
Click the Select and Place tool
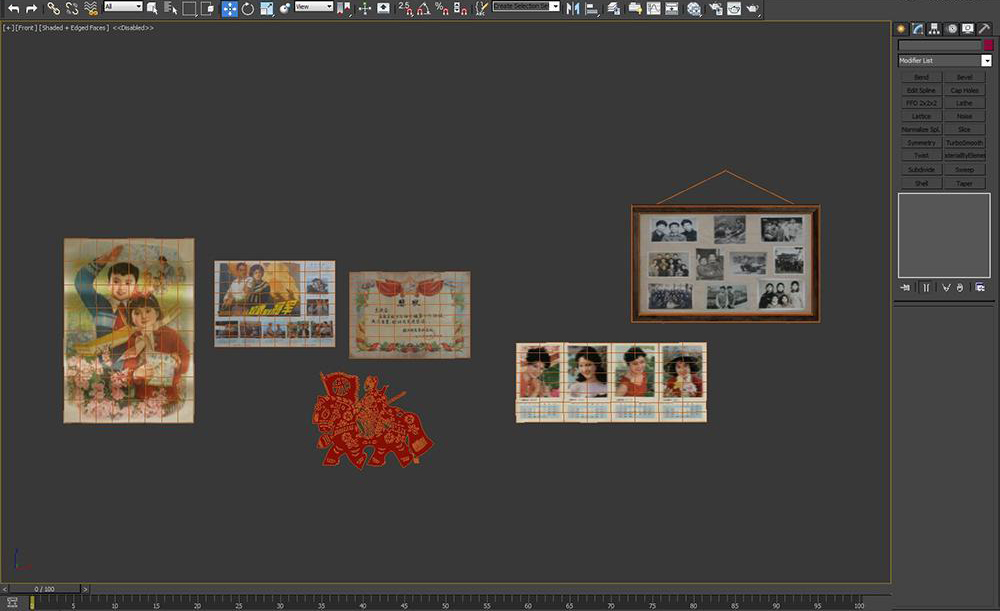284,8
